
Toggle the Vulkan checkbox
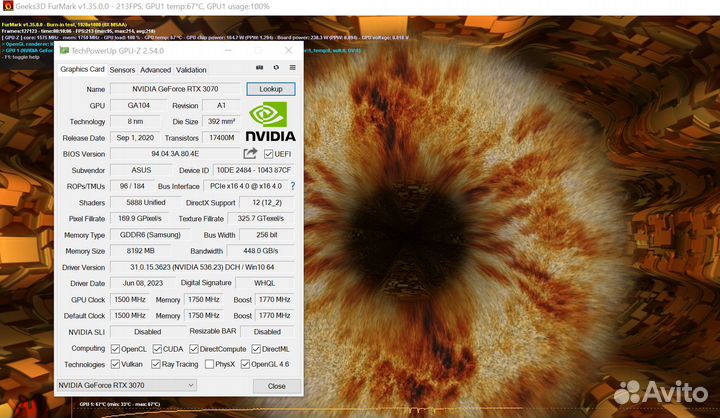[x=115, y=364]
